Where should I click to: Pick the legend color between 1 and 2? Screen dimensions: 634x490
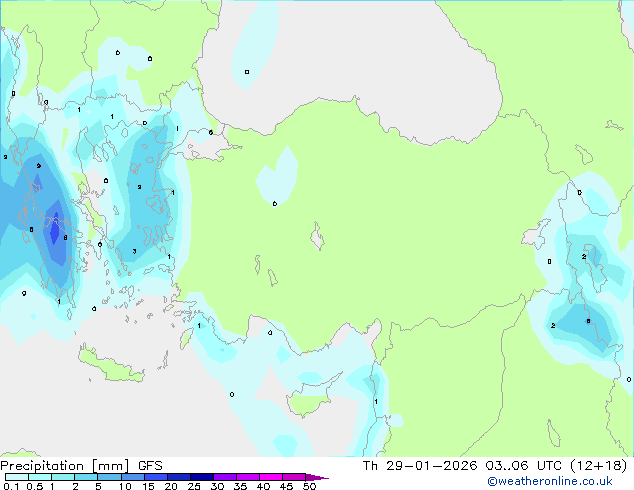[x=63, y=477]
